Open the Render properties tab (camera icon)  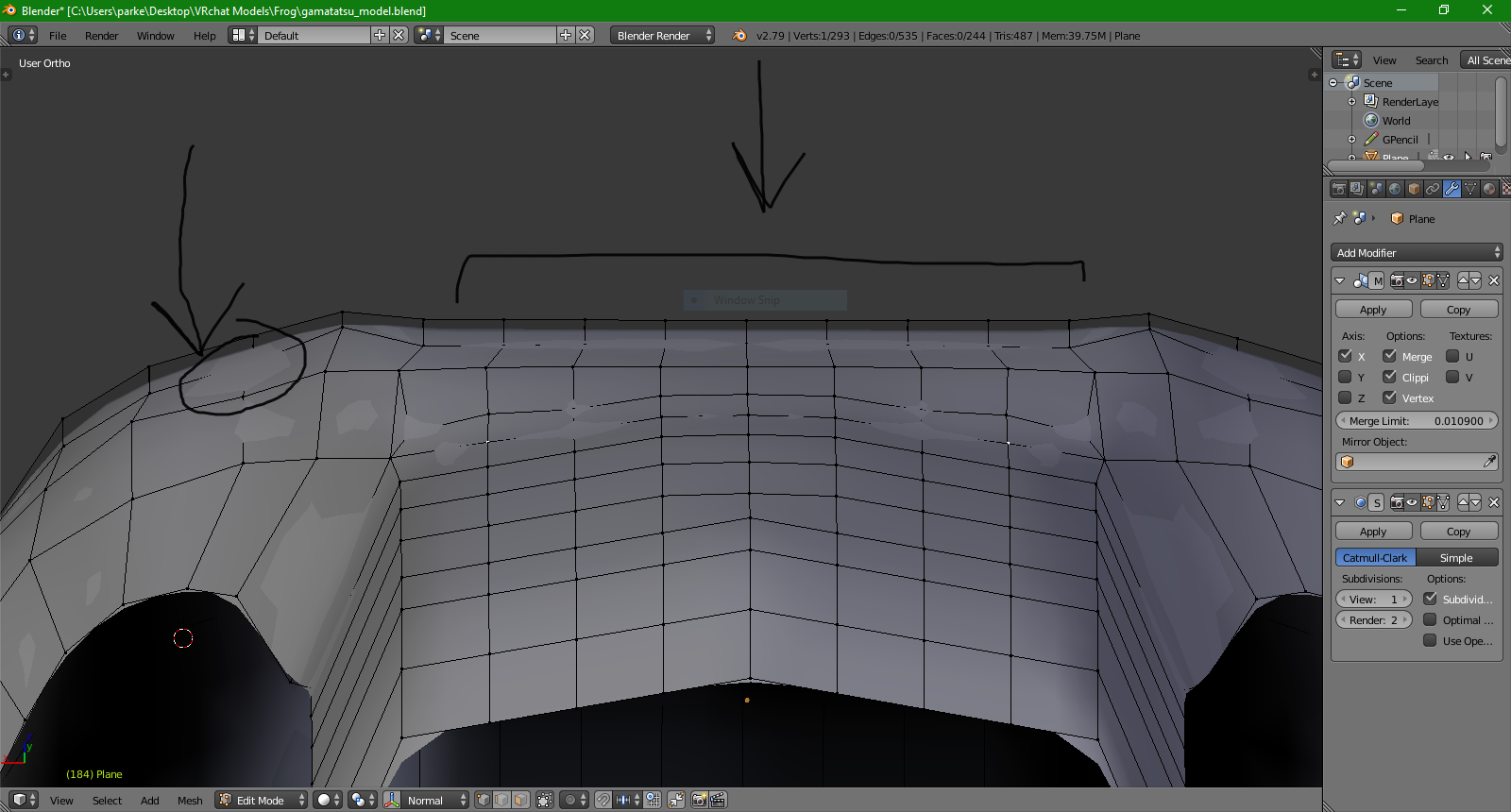[x=1338, y=189]
